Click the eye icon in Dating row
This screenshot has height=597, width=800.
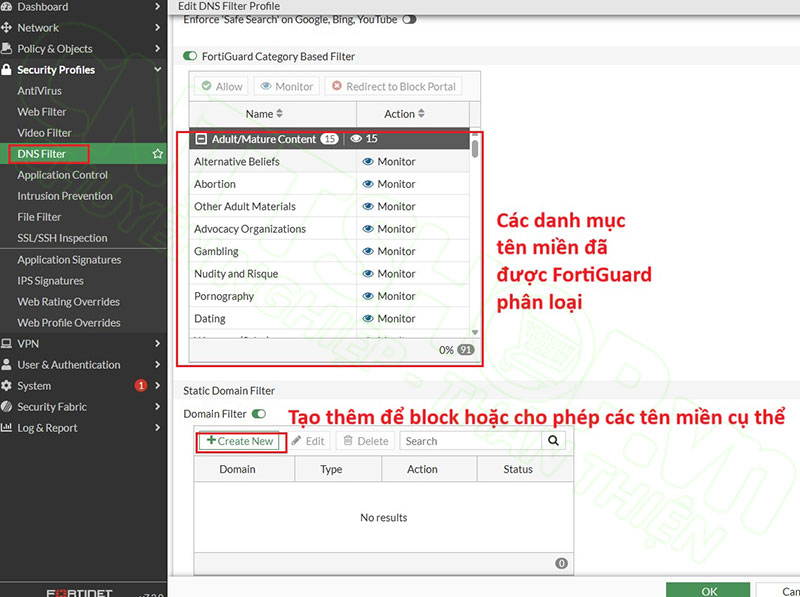[368, 318]
